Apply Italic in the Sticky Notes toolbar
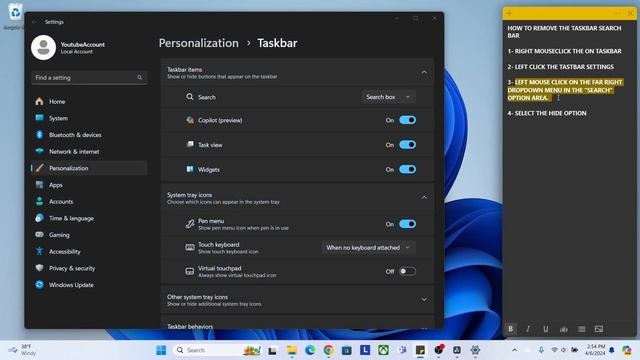The image size is (640, 360). pos(528,329)
